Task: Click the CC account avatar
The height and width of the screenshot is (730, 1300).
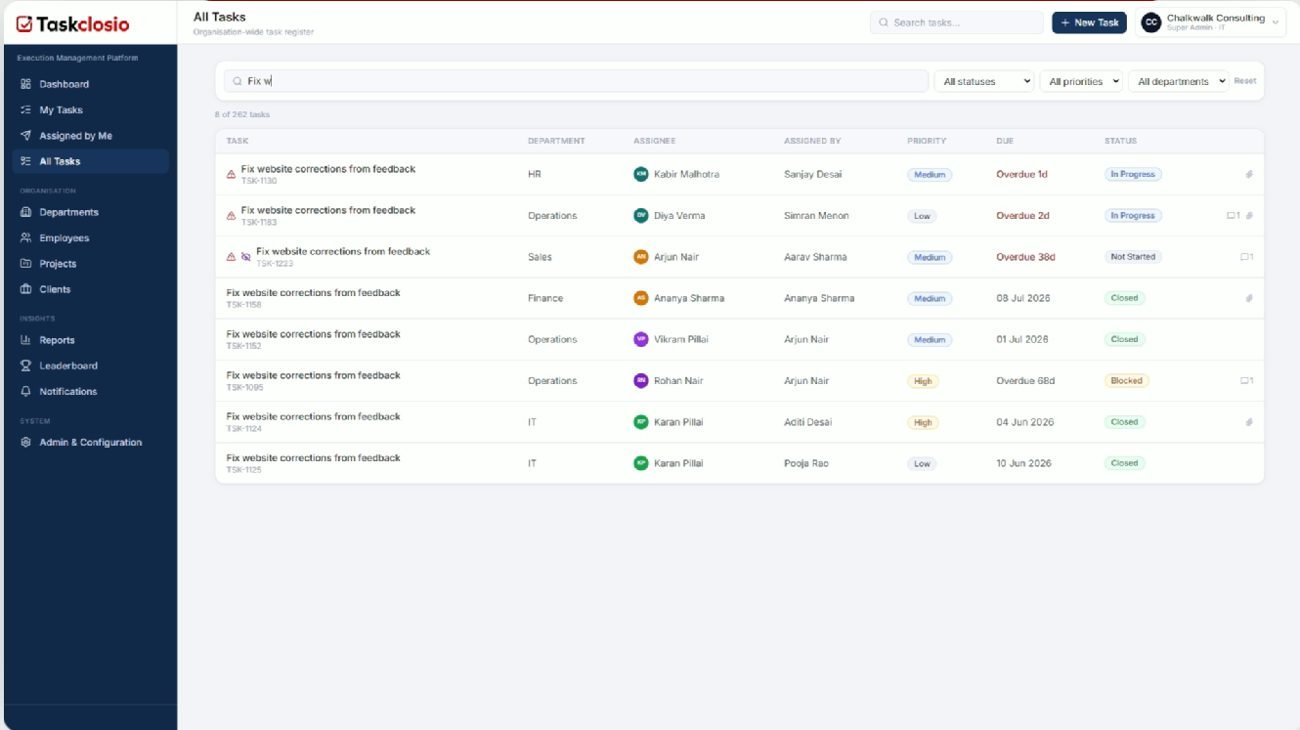Action: [1151, 22]
